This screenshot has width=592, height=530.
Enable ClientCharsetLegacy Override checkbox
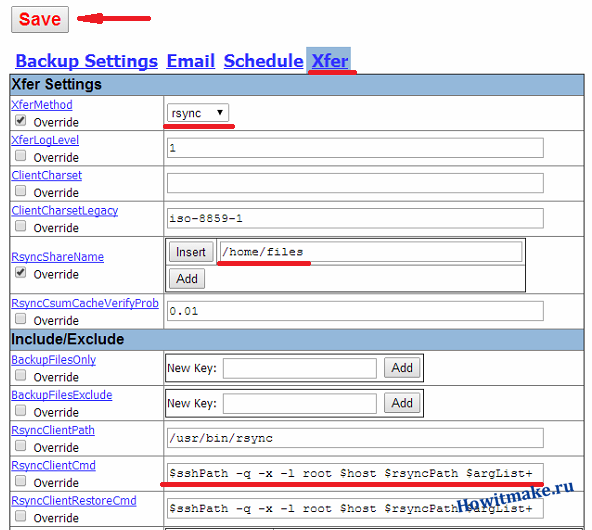click(20, 226)
